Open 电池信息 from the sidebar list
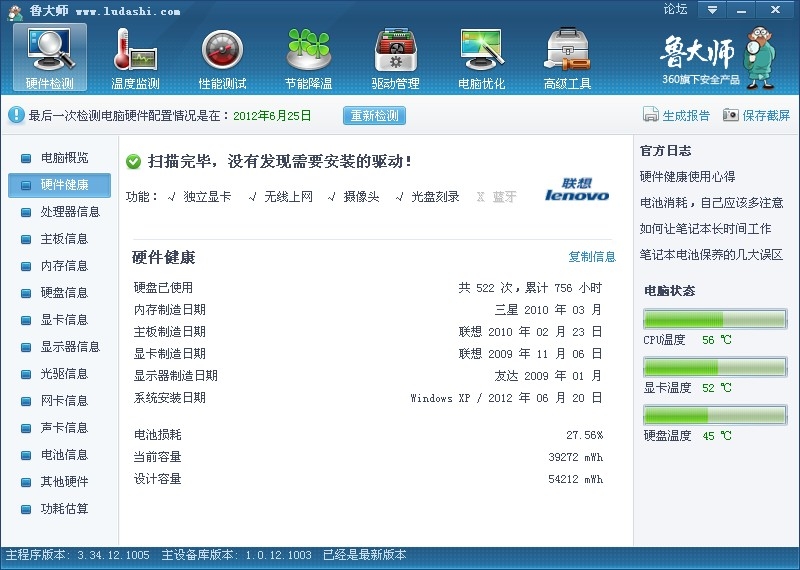Screen dimensions: 800x570 pos(64,455)
